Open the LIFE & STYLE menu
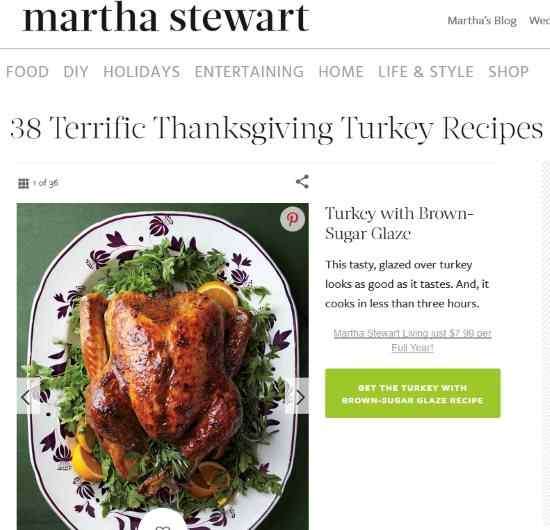The height and width of the screenshot is (530, 550). [x=426, y=72]
